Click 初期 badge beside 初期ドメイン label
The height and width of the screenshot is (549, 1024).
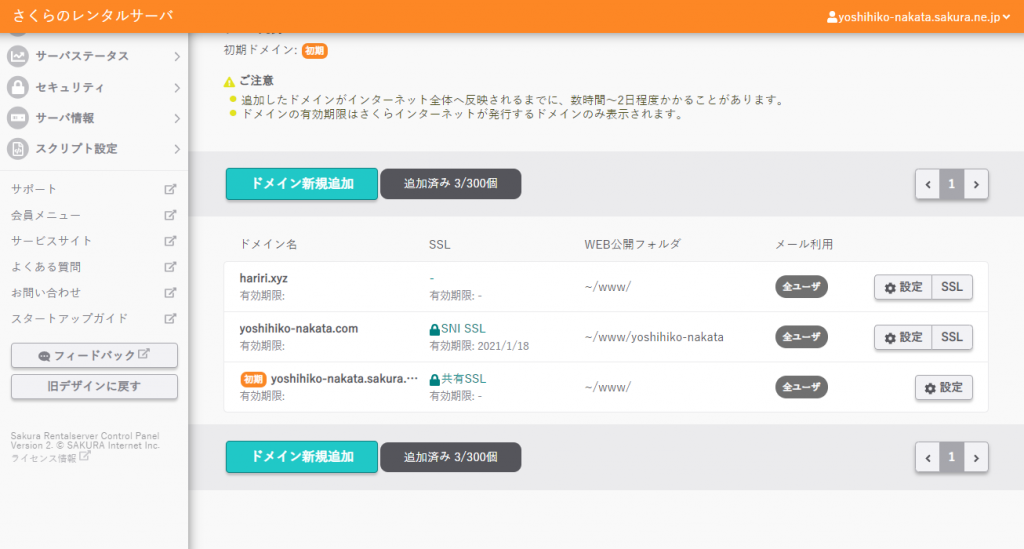[315, 50]
